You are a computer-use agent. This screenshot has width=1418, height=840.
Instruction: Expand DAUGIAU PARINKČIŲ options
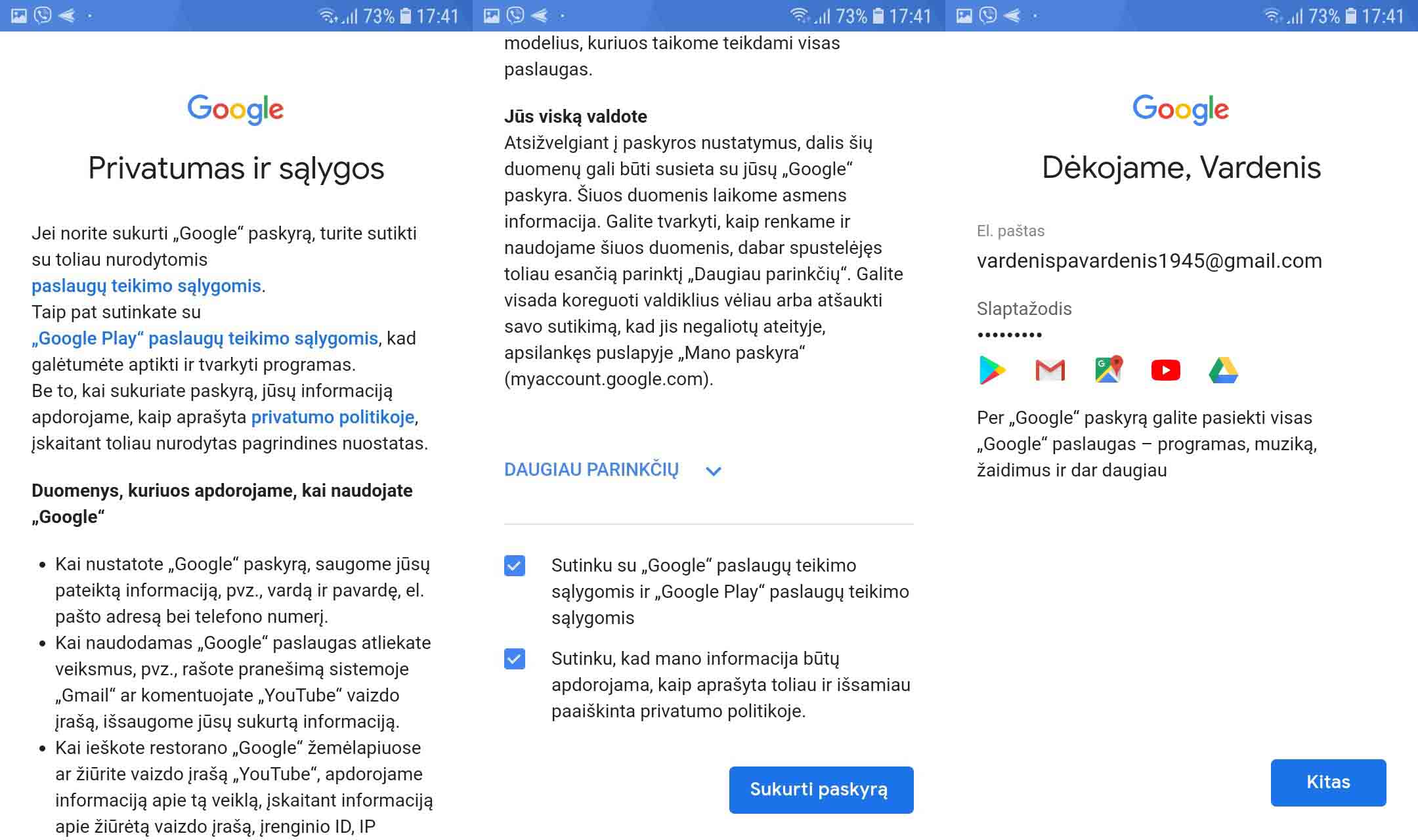click(591, 470)
